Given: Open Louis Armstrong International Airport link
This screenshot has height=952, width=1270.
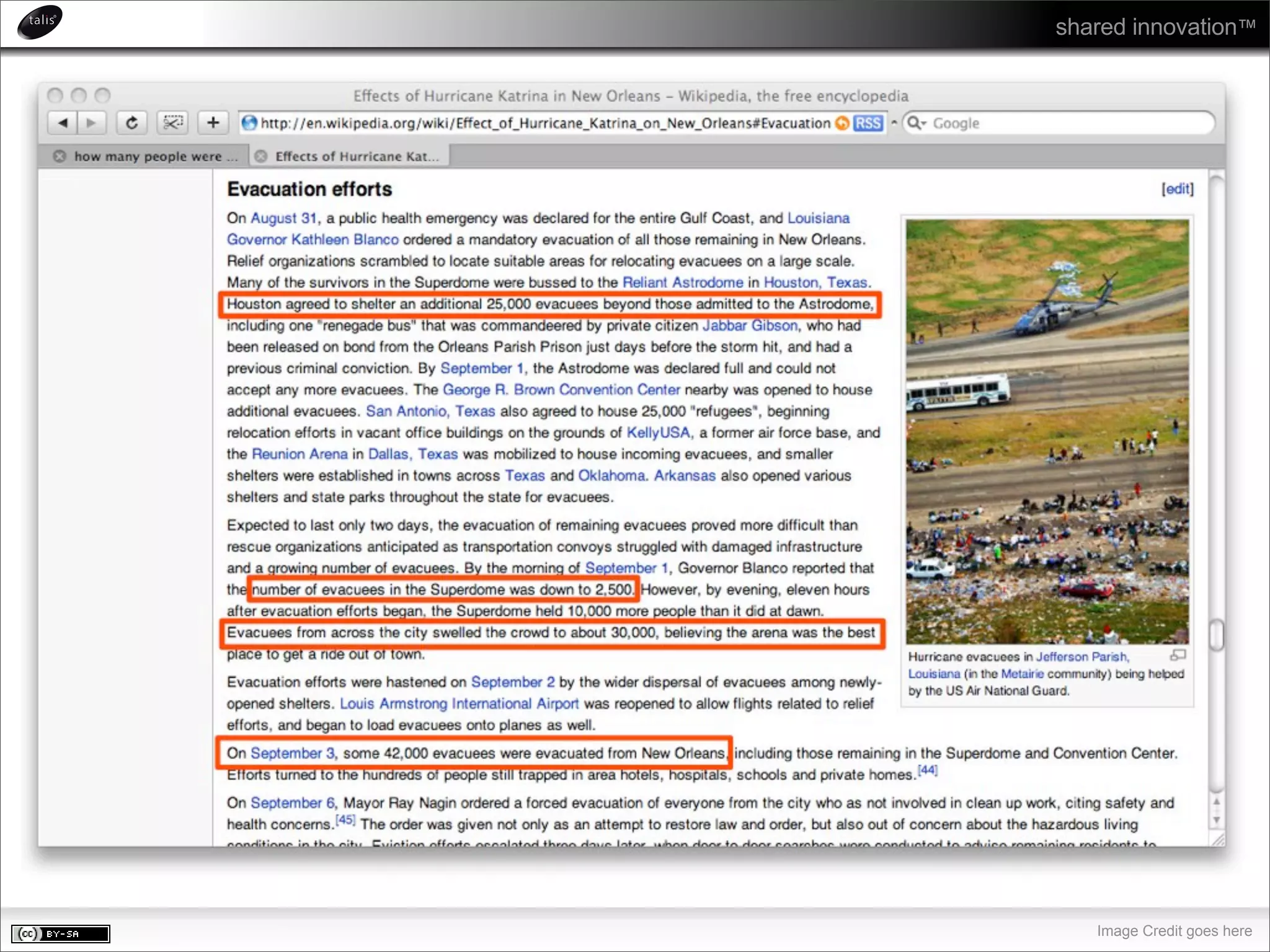Looking at the screenshot, I should tap(459, 704).
